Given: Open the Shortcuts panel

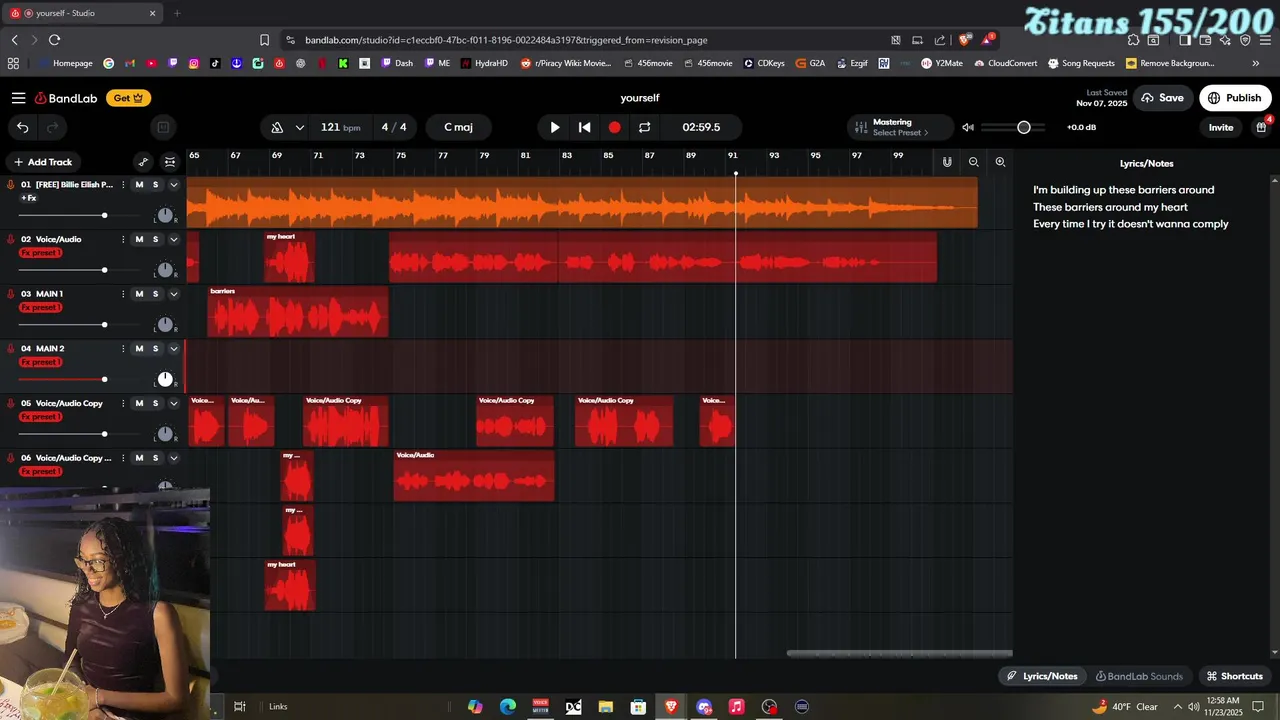Looking at the screenshot, I should click(x=1235, y=676).
